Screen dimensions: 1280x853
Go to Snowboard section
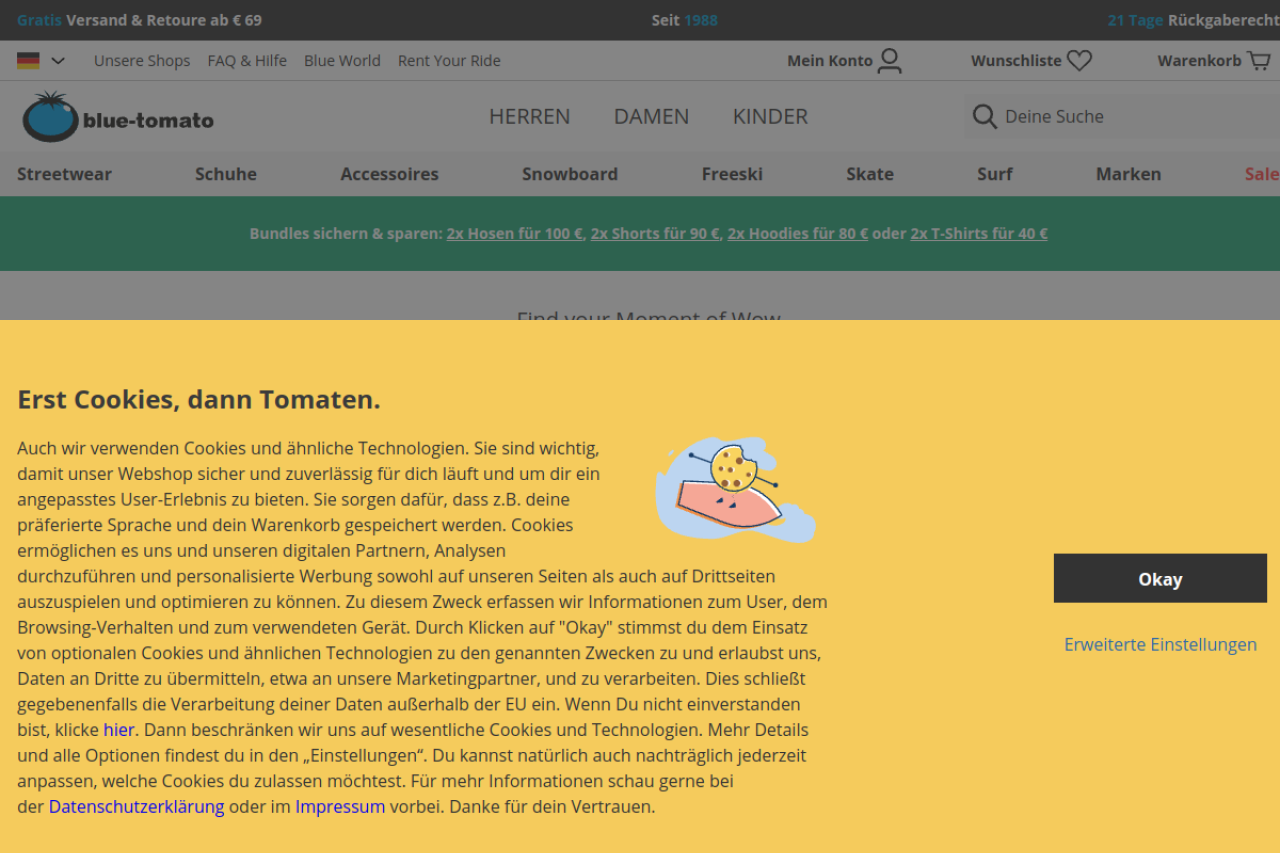click(570, 174)
